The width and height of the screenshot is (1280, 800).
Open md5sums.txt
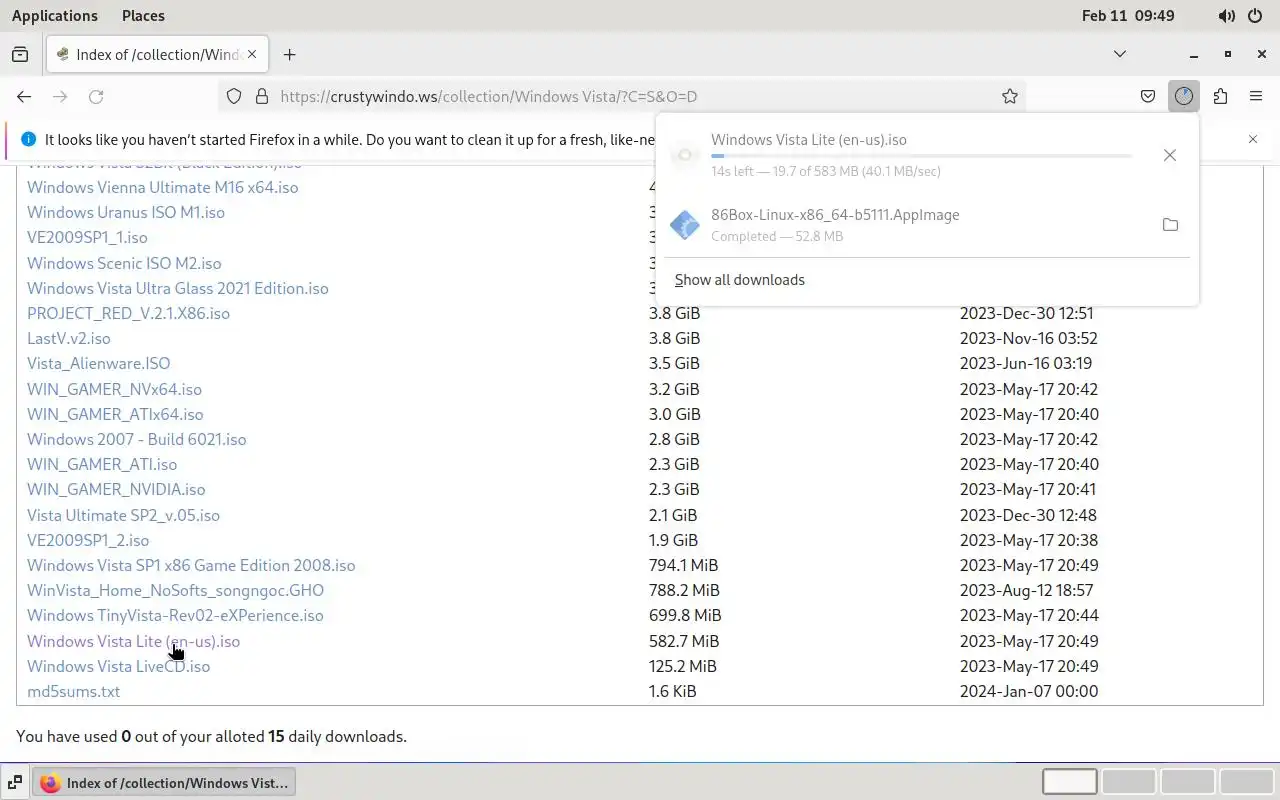(x=73, y=691)
